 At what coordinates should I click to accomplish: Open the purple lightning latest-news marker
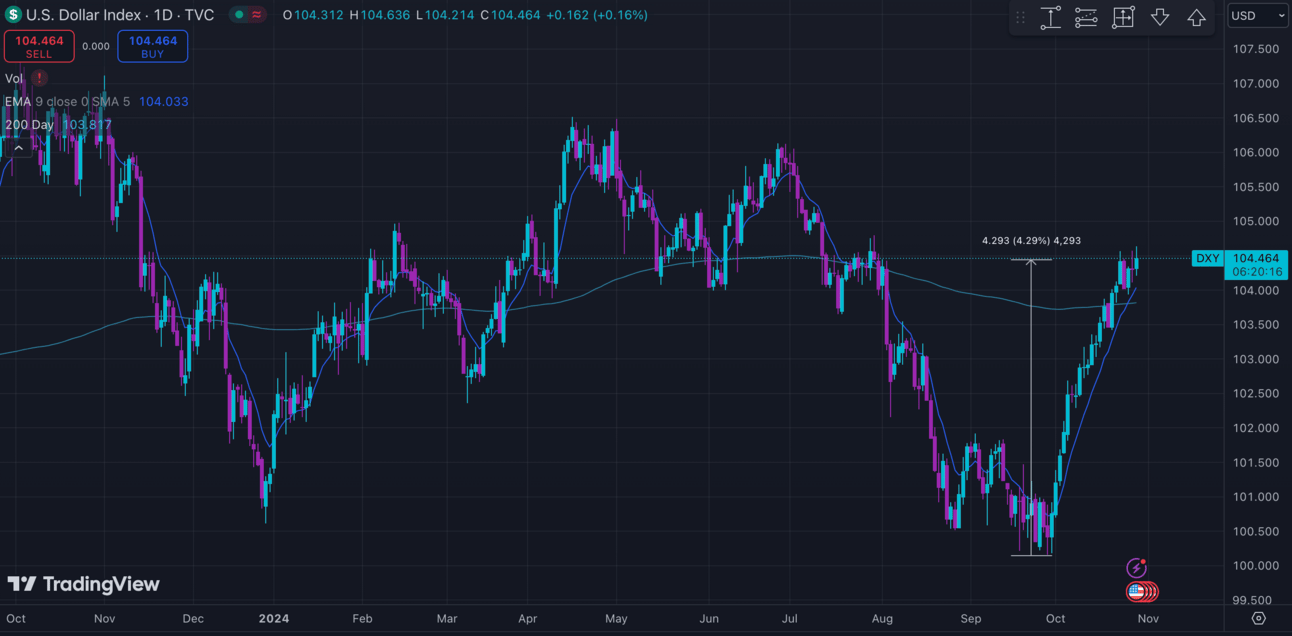coord(1136,568)
